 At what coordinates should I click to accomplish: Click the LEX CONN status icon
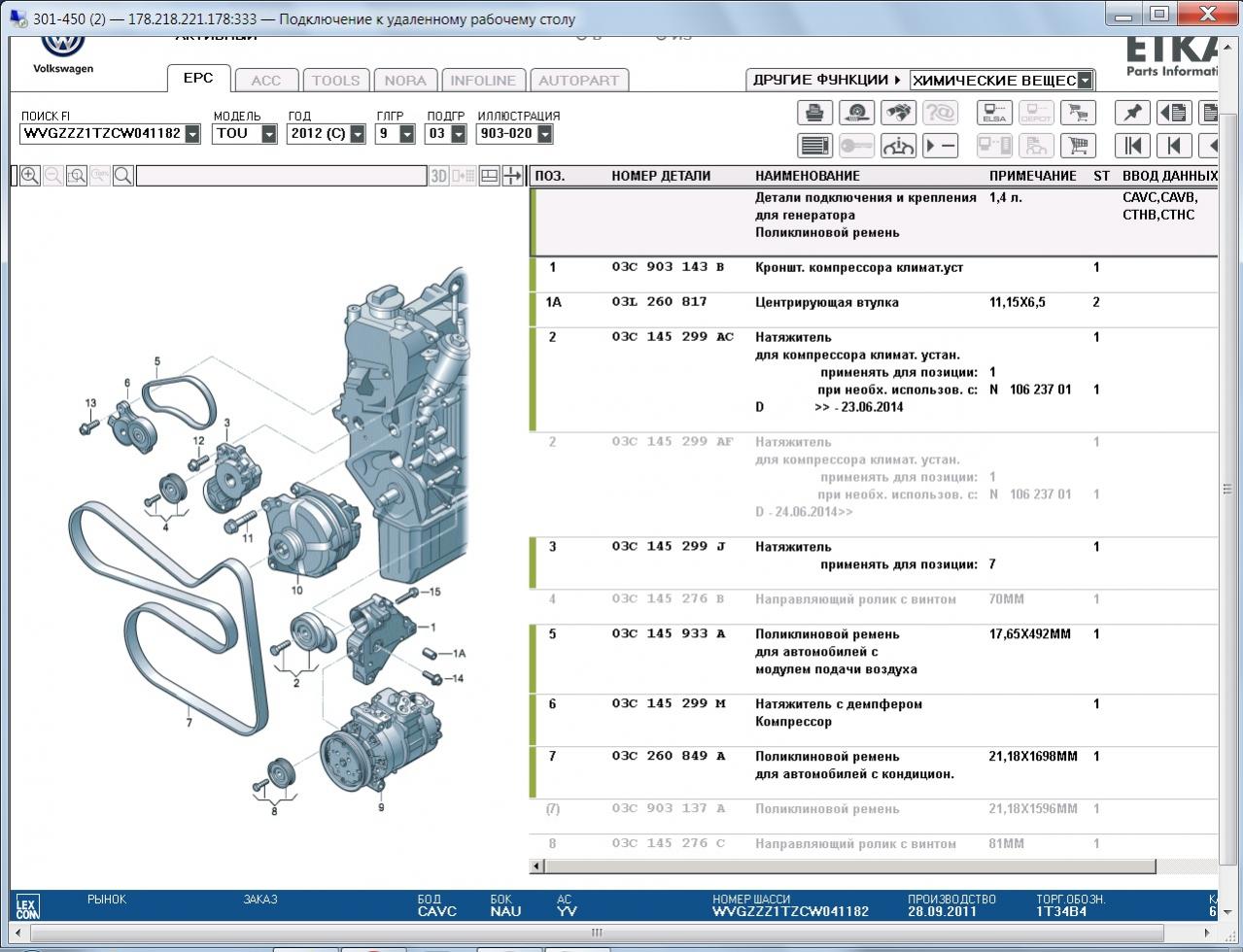[x=27, y=907]
